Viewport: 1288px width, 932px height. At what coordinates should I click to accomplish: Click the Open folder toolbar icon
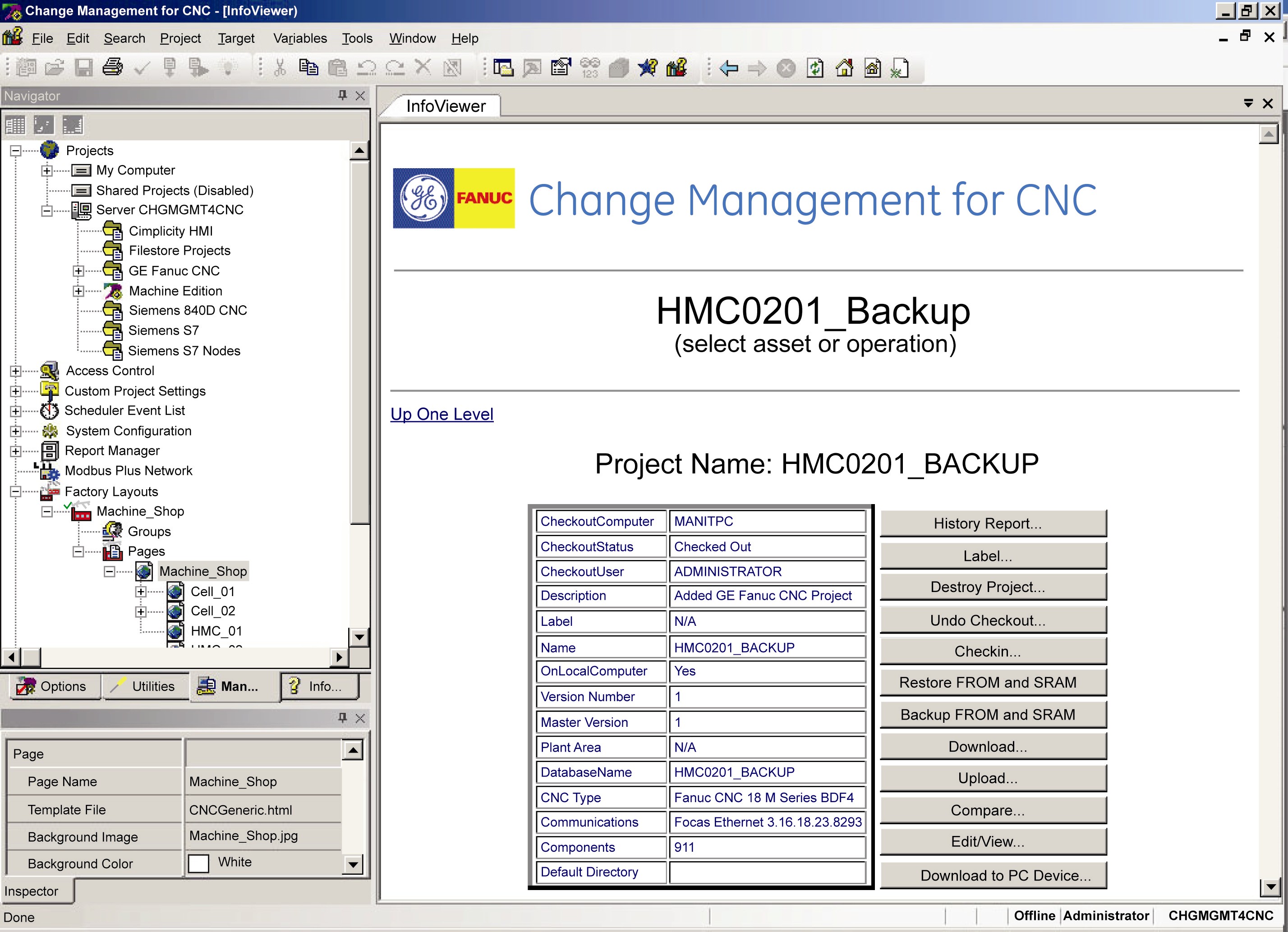point(55,68)
